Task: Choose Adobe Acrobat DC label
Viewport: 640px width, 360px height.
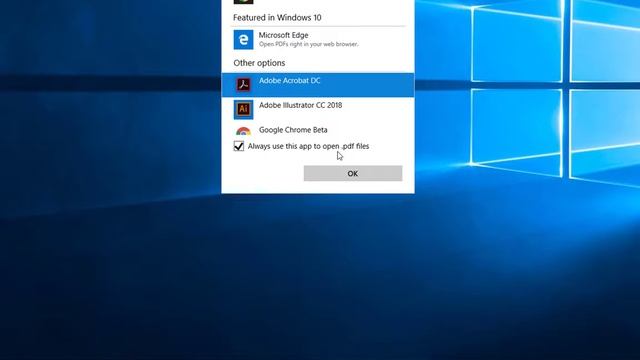Action: [x=289, y=80]
